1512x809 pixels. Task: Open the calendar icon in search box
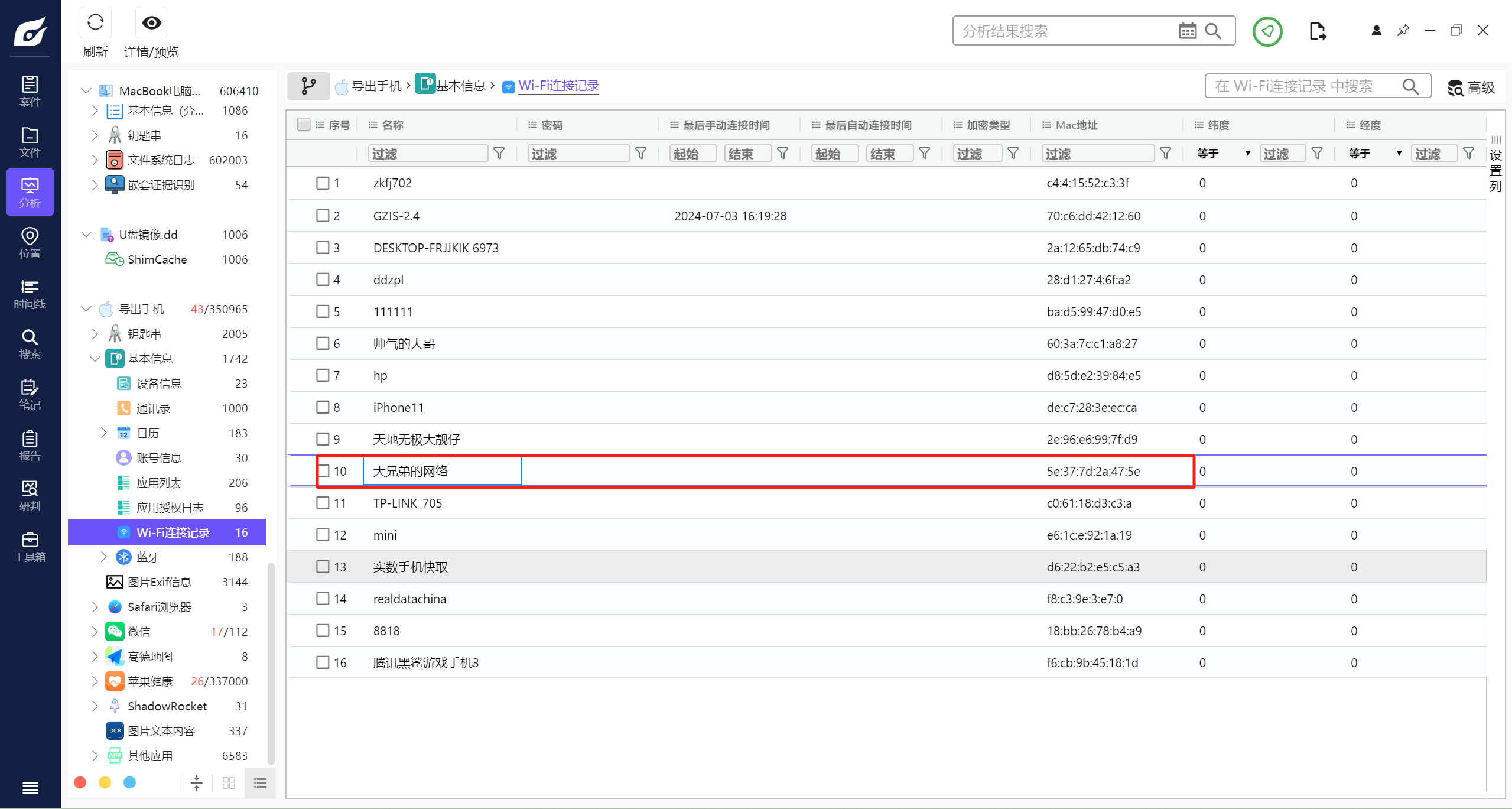(1187, 31)
